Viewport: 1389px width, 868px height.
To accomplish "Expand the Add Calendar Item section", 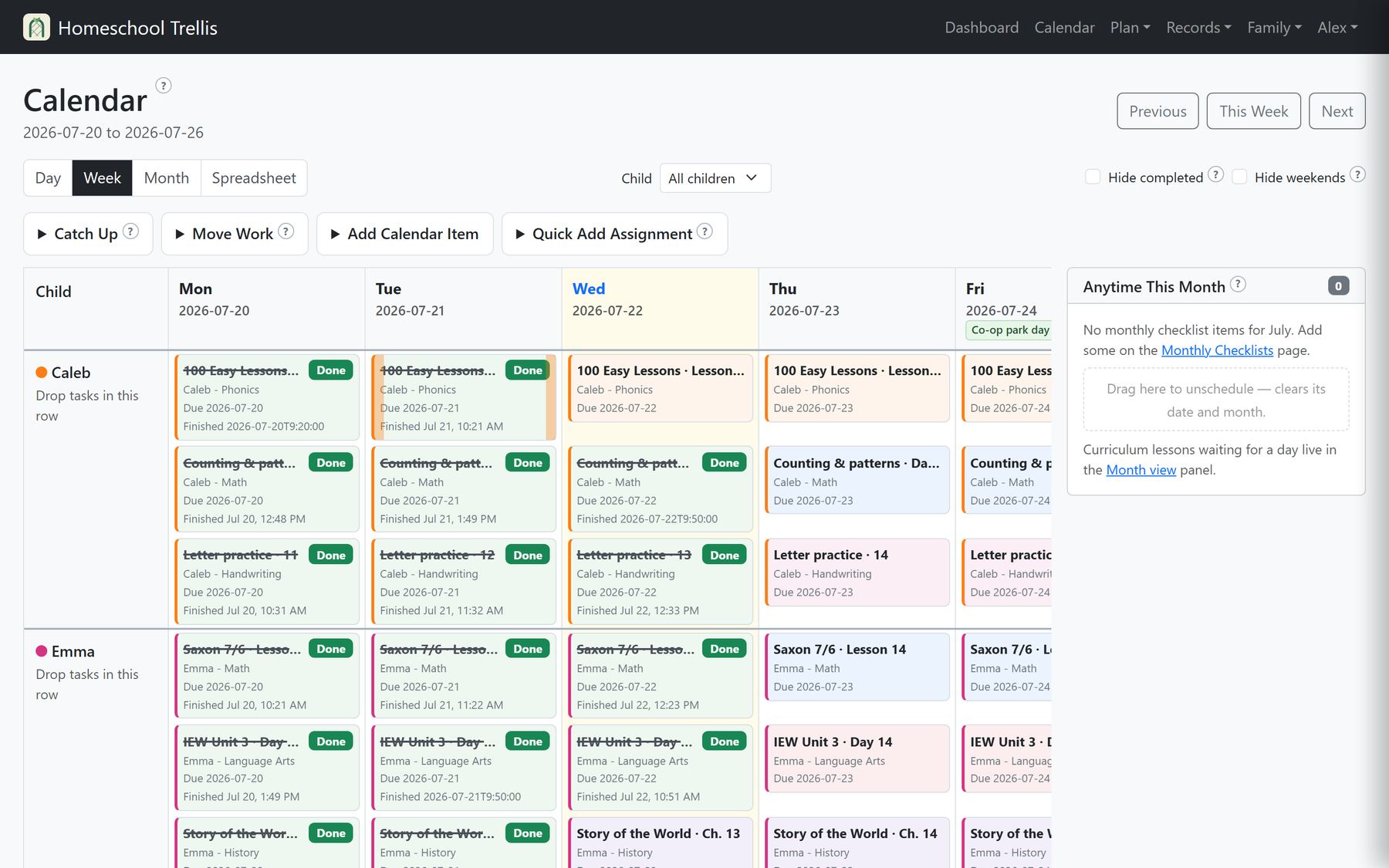I will pos(405,234).
